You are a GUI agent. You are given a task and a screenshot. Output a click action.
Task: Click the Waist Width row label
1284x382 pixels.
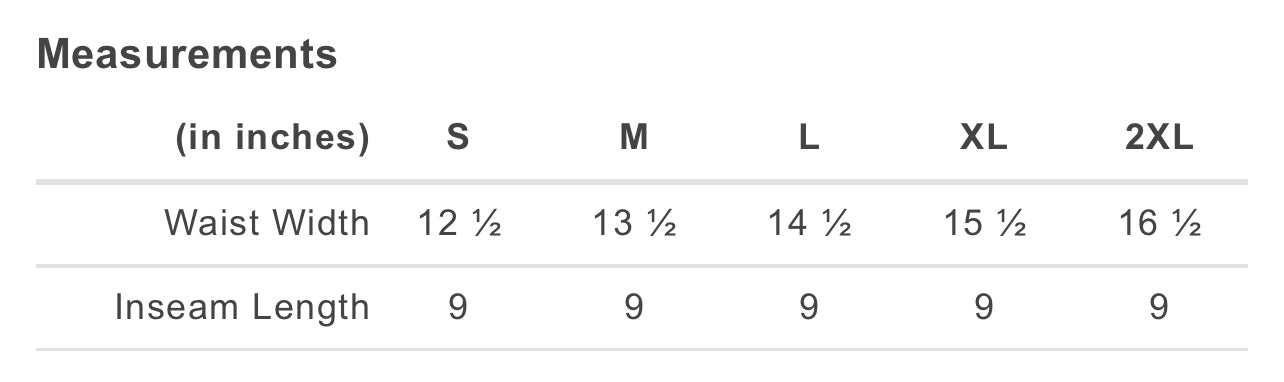[267, 222]
